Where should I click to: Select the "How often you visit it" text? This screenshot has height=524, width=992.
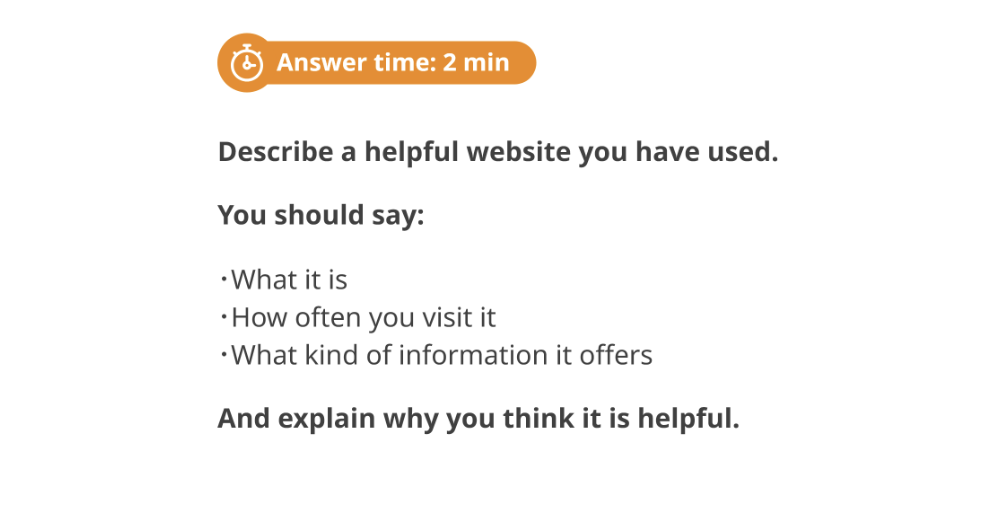point(363,318)
